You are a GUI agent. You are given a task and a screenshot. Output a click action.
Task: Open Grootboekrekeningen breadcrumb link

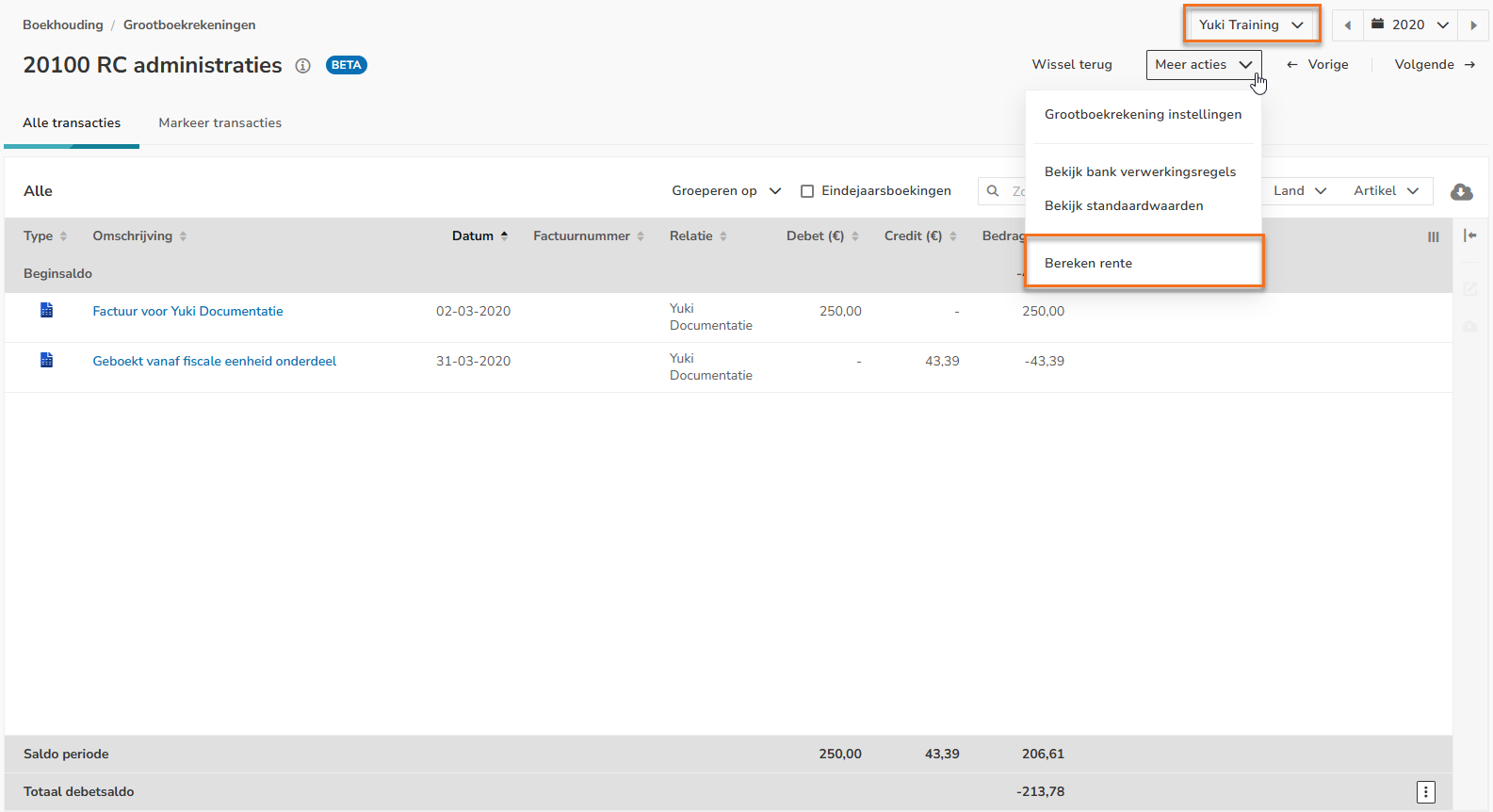(x=189, y=25)
